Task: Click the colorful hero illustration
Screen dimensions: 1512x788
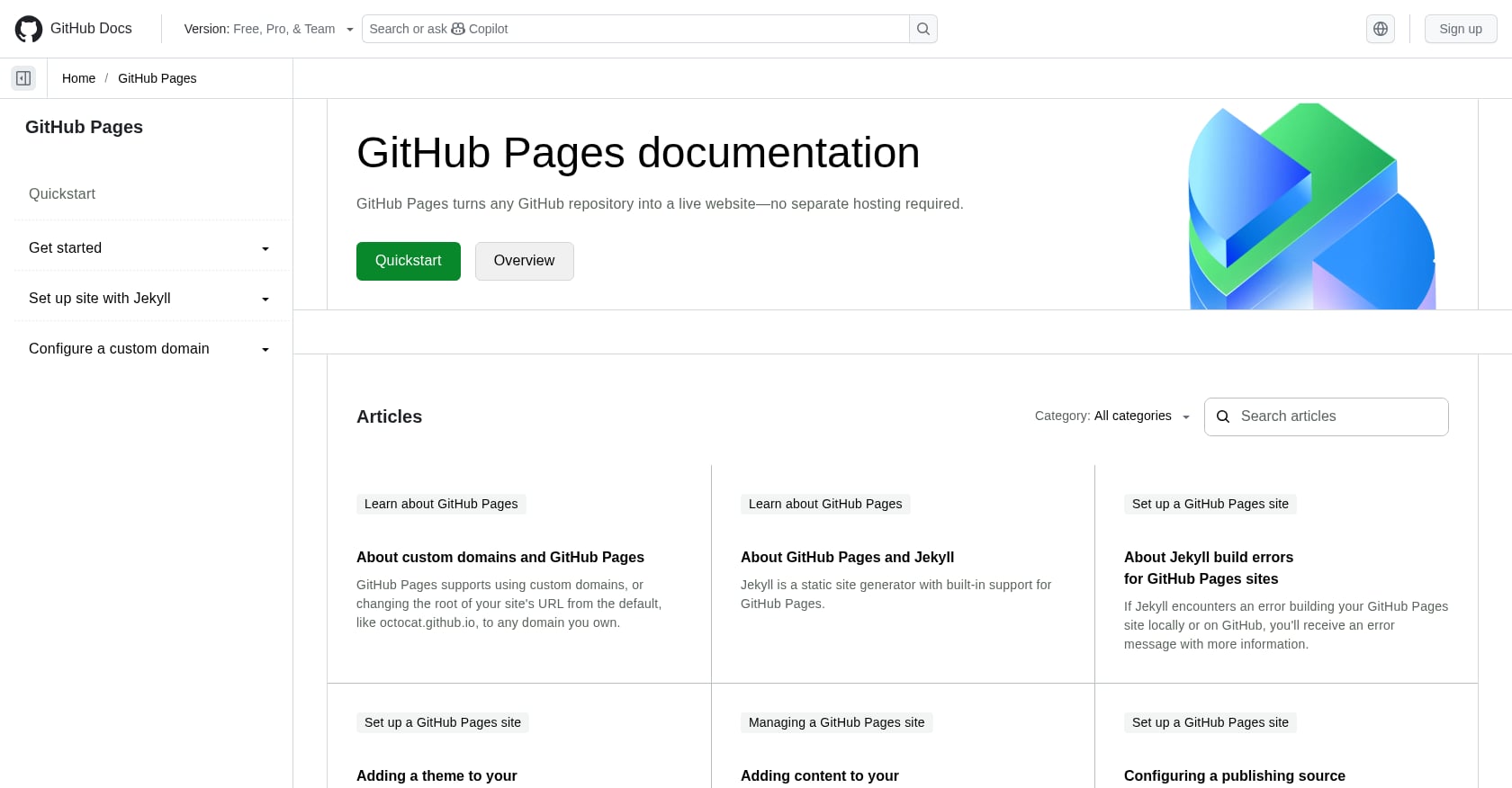Action: tap(1312, 206)
